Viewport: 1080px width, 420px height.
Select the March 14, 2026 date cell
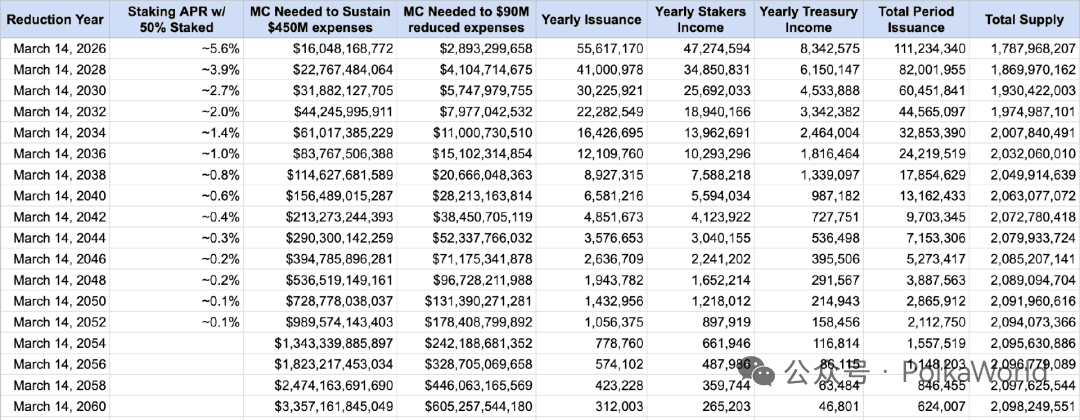(x=60, y=49)
